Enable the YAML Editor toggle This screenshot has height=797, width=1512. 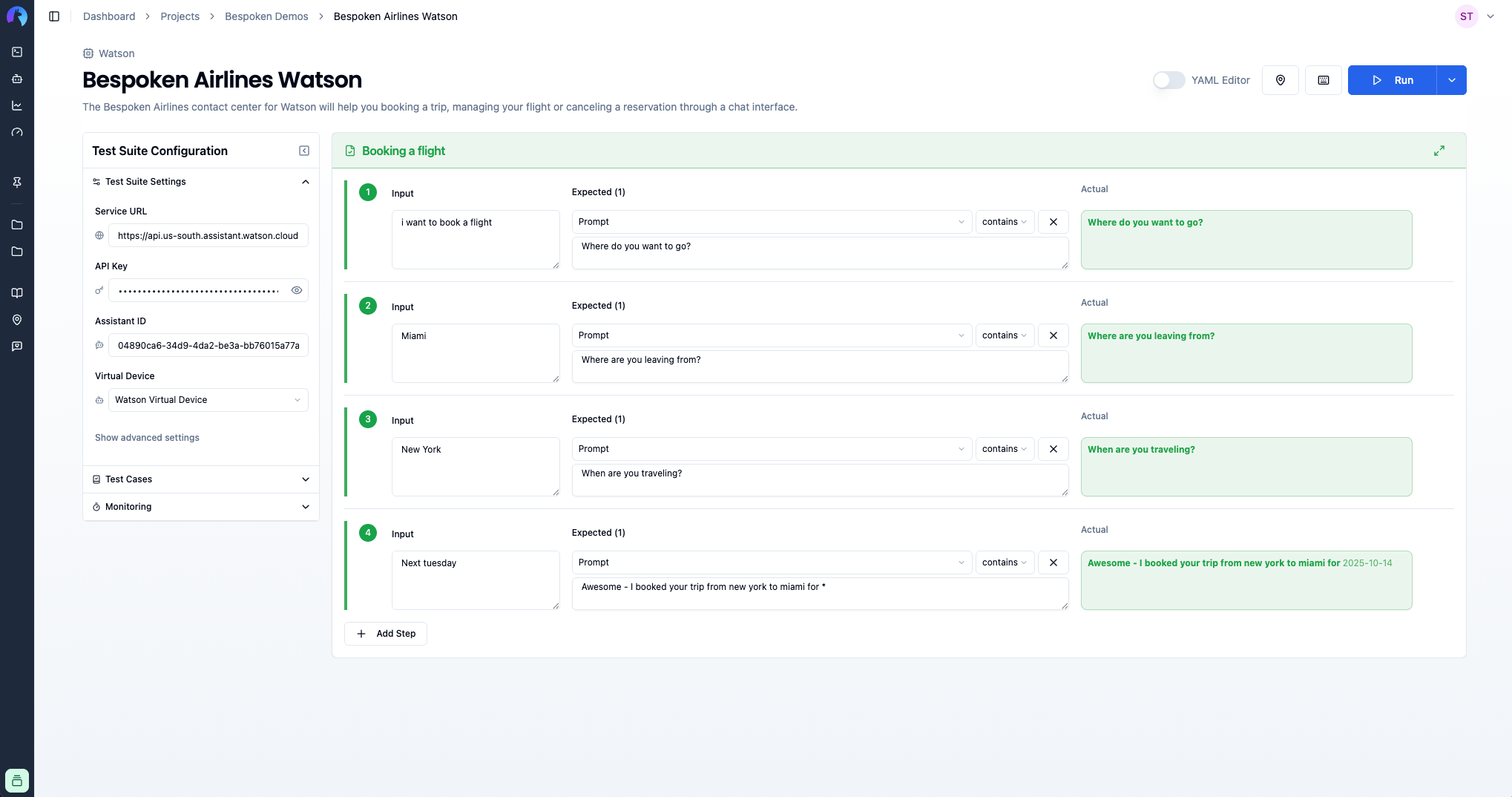[x=1168, y=79]
